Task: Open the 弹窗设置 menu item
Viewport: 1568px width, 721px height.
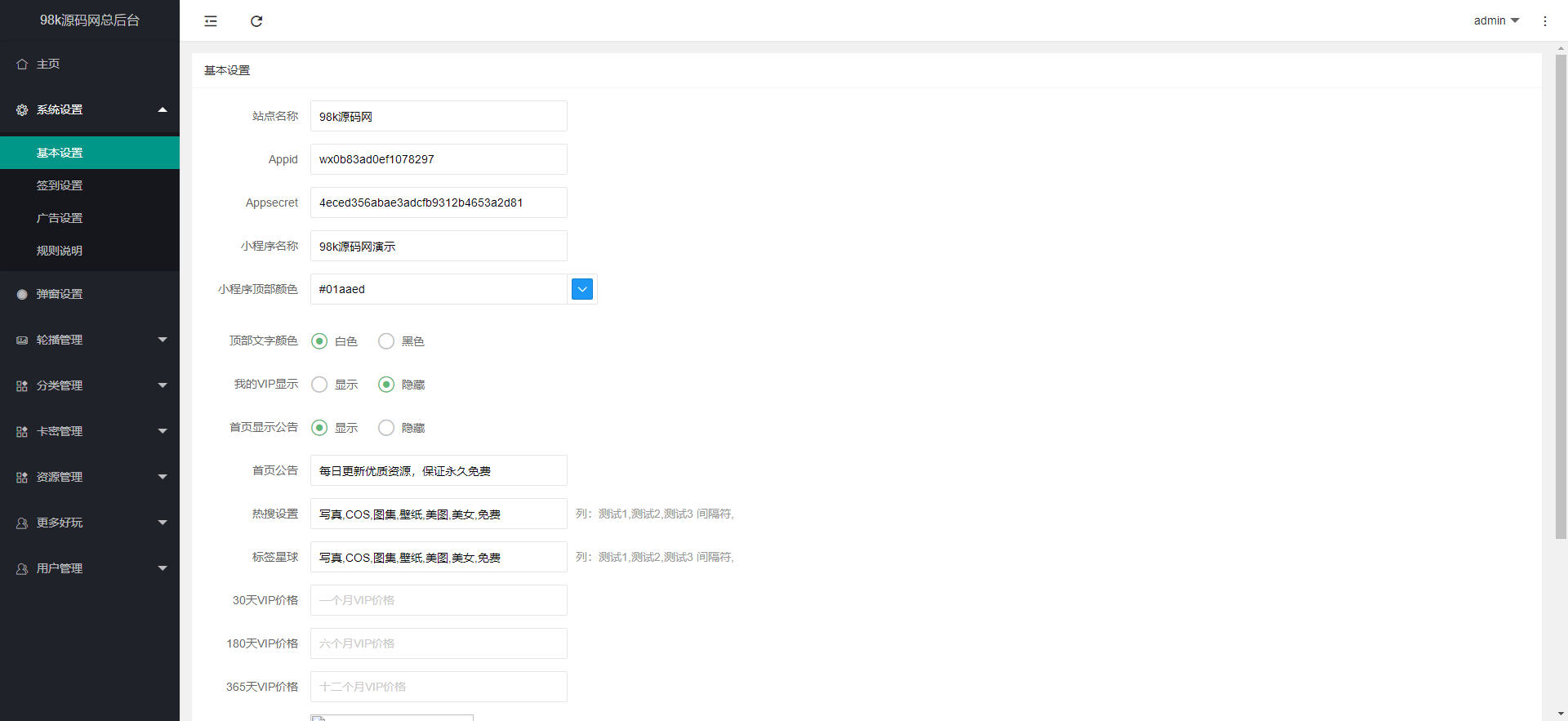Action: pos(90,294)
